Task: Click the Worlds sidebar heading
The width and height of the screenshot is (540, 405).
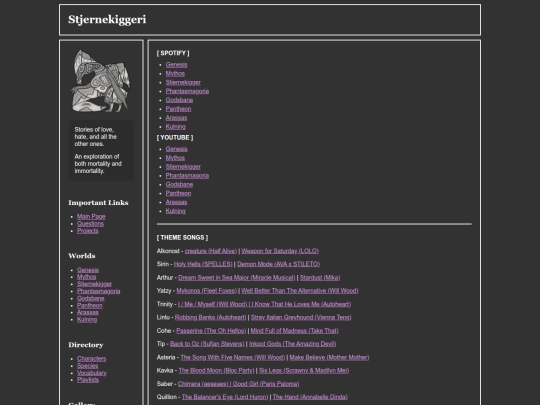Action: [82, 256]
